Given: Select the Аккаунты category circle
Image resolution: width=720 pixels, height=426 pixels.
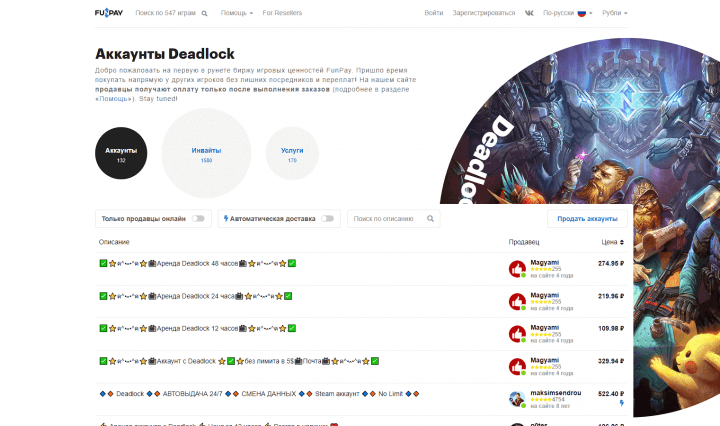Looking at the screenshot, I should tap(121, 153).
